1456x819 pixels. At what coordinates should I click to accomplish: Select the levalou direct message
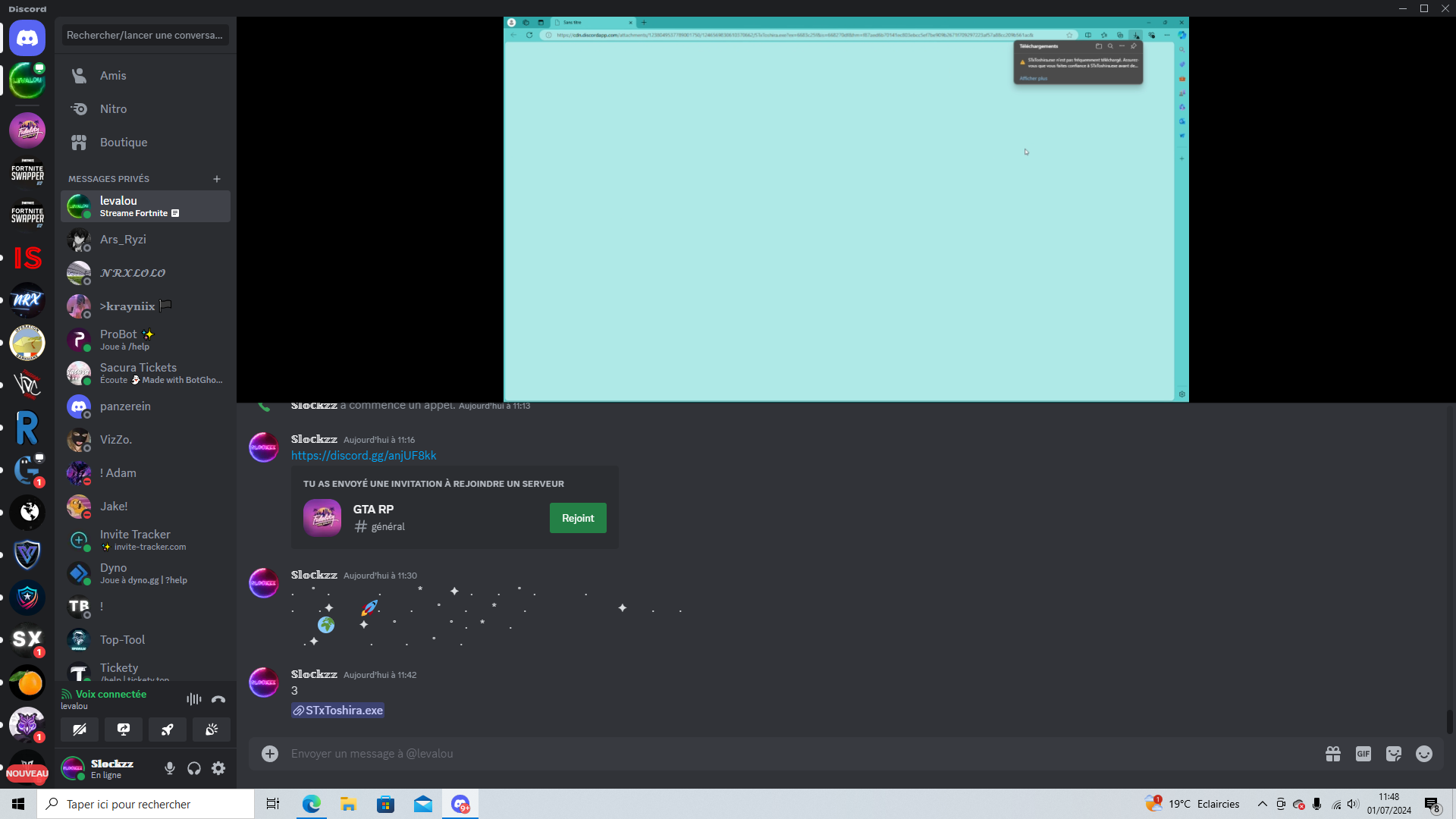[x=146, y=206]
